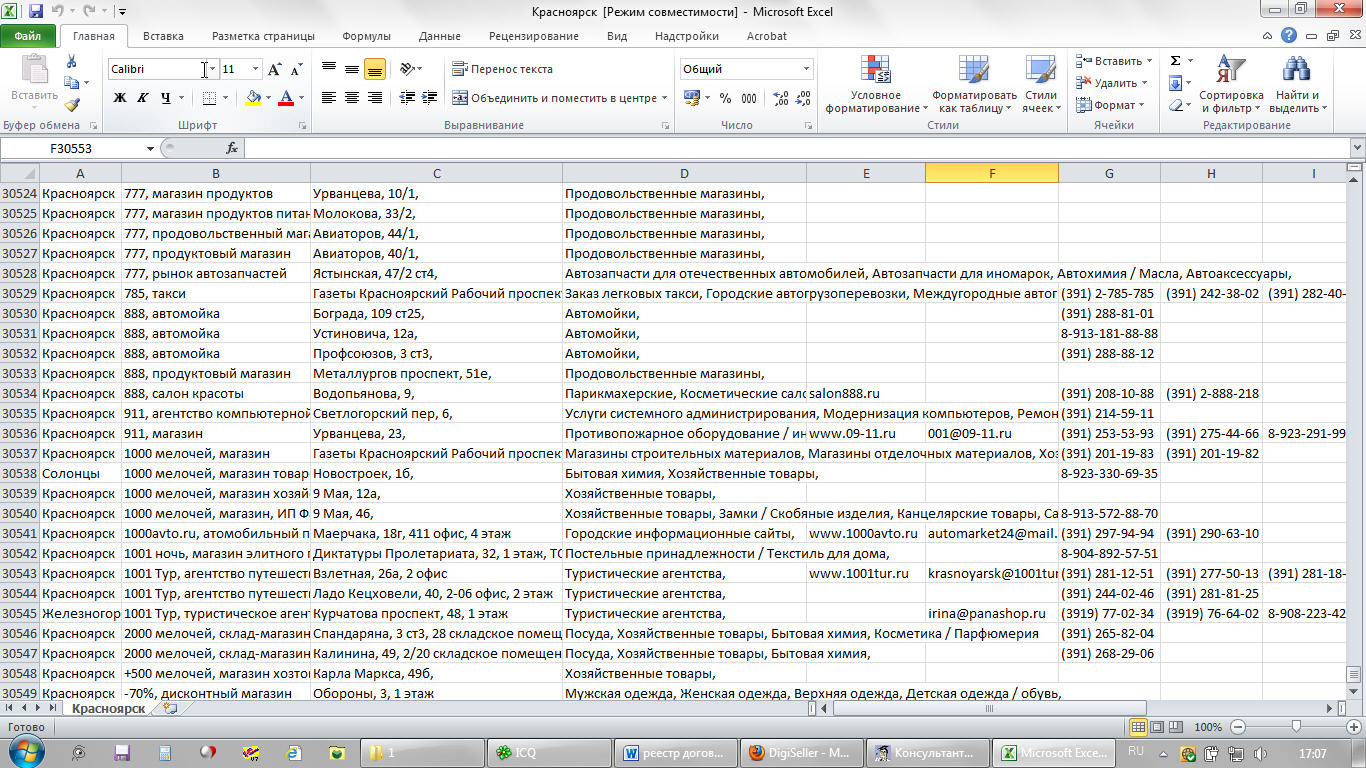Open the Общий number format dropdown
The width and height of the screenshot is (1366, 768).
click(806, 69)
